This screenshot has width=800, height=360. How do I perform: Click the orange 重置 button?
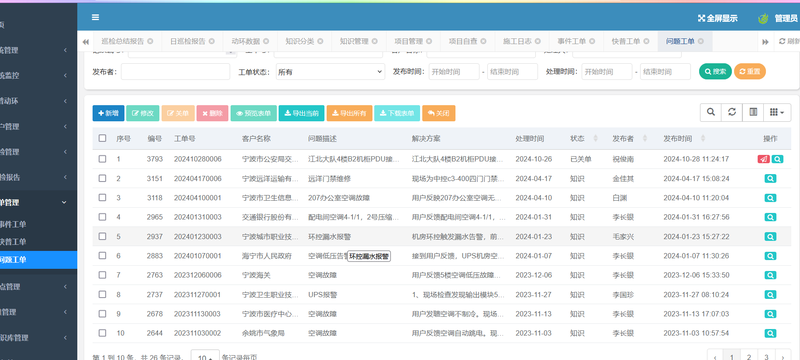click(750, 71)
